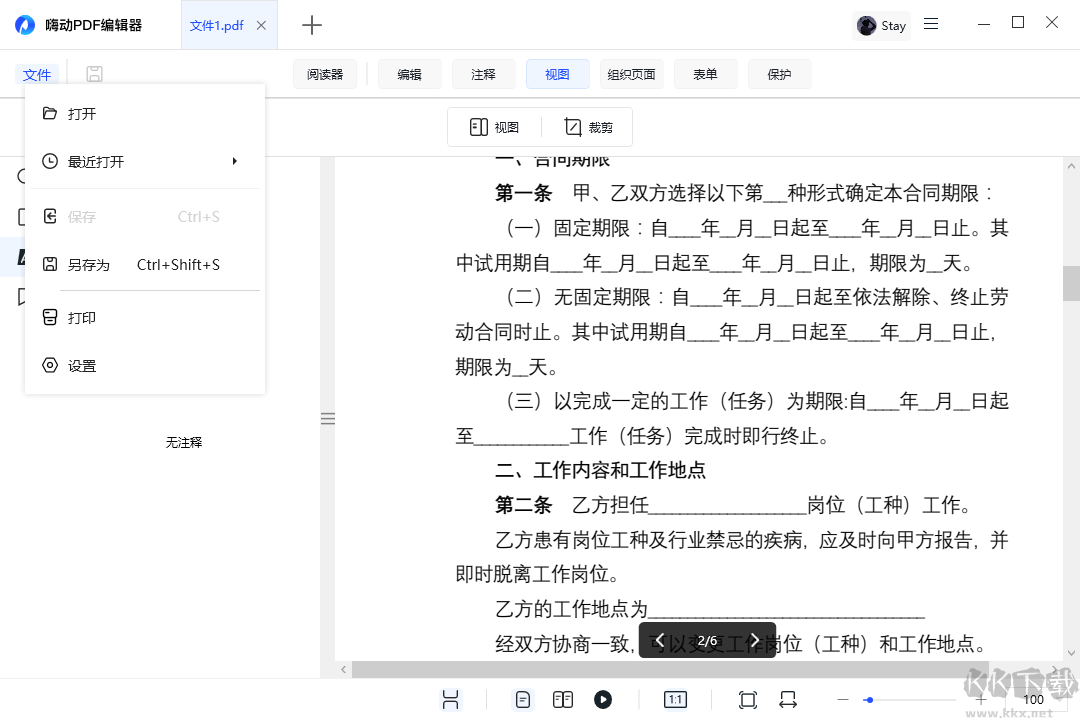Viewport: 1080px width, 720px height.
Task: Click the scroll down arrow
Action: (1071, 652)
